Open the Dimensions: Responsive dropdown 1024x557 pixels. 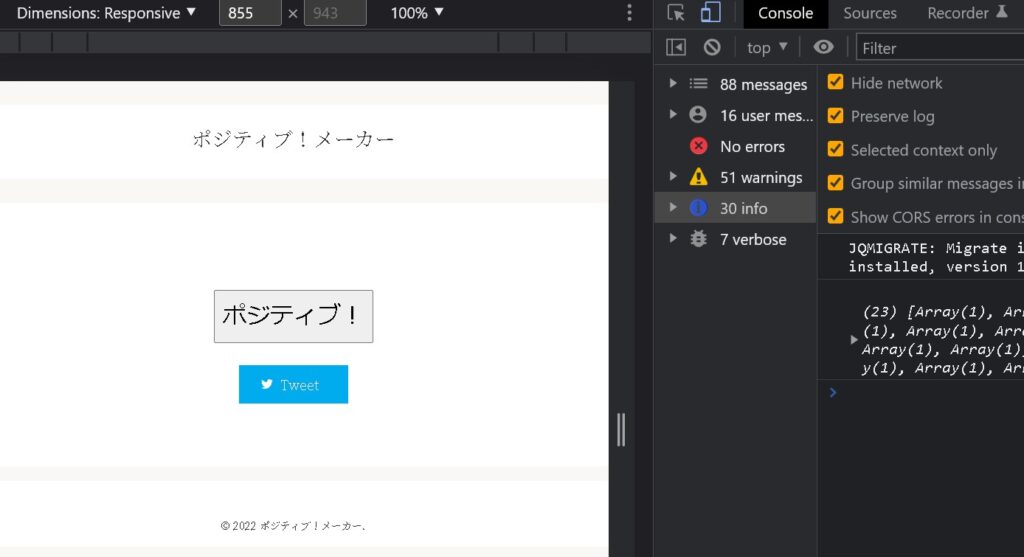(106, 13)
